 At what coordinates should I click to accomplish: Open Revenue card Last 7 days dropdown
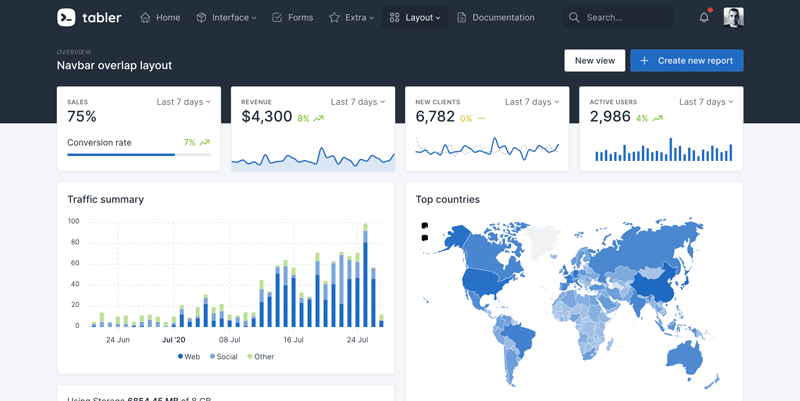[358, 102]
